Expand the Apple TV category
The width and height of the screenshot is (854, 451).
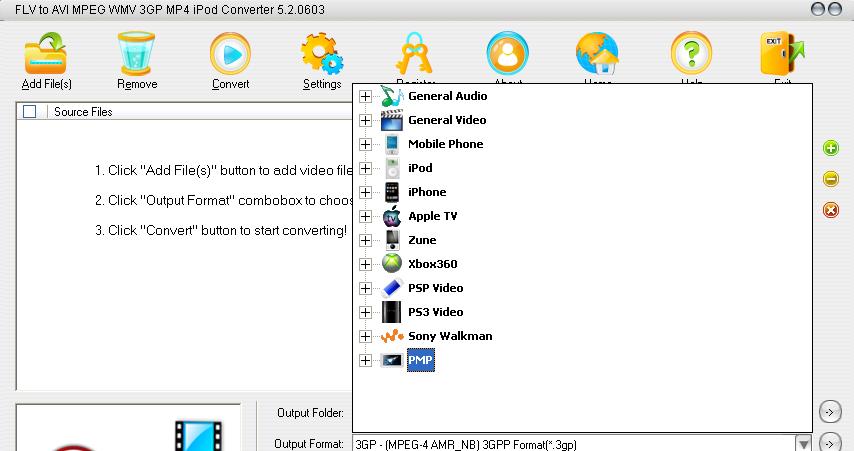(x=365, y=216)
